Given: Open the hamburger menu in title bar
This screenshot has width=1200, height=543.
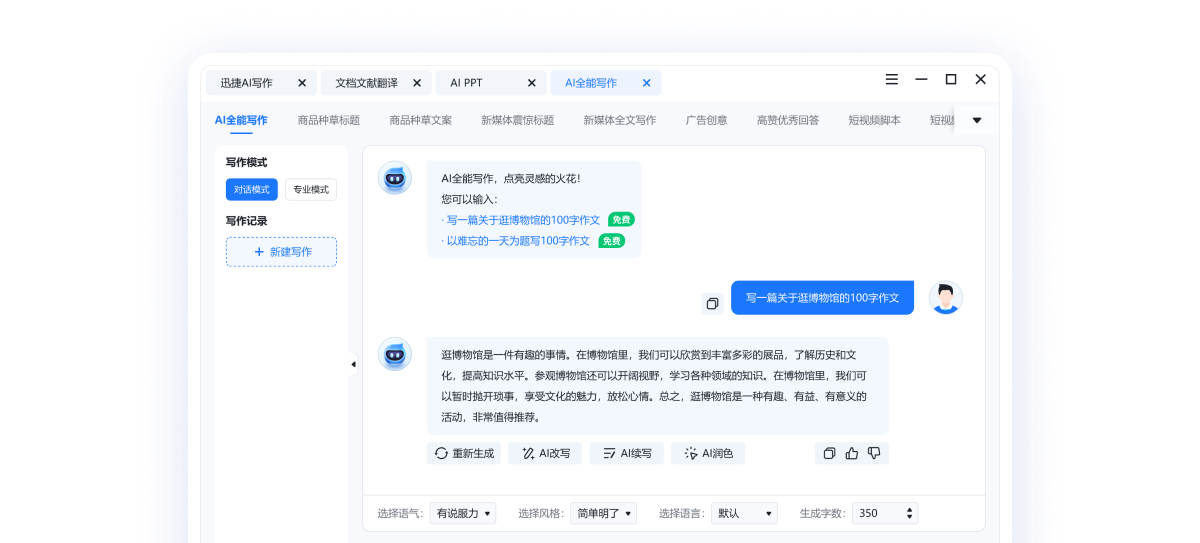Looking at the screenshot, I should pos(892,80).
